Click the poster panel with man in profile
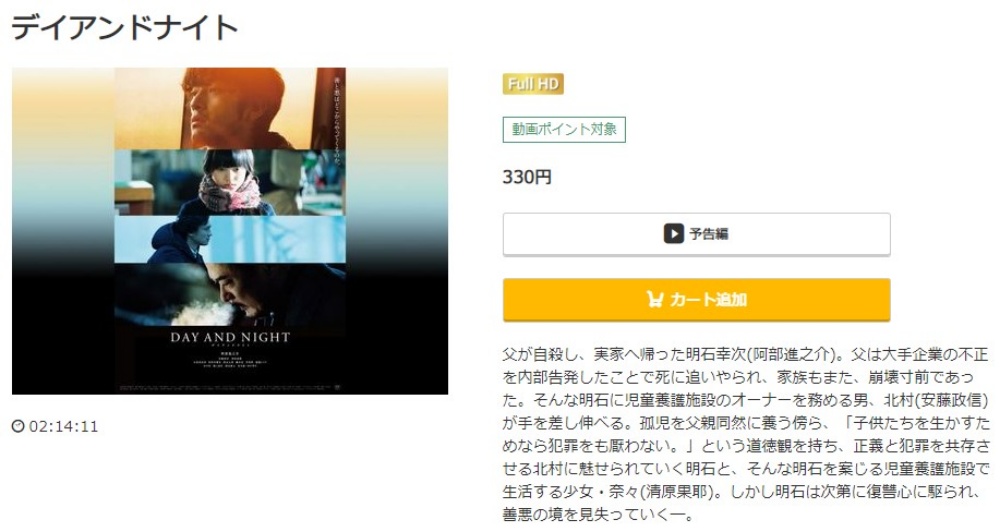Viewport: 1000px width, 532px height. [x=230, y=240]
